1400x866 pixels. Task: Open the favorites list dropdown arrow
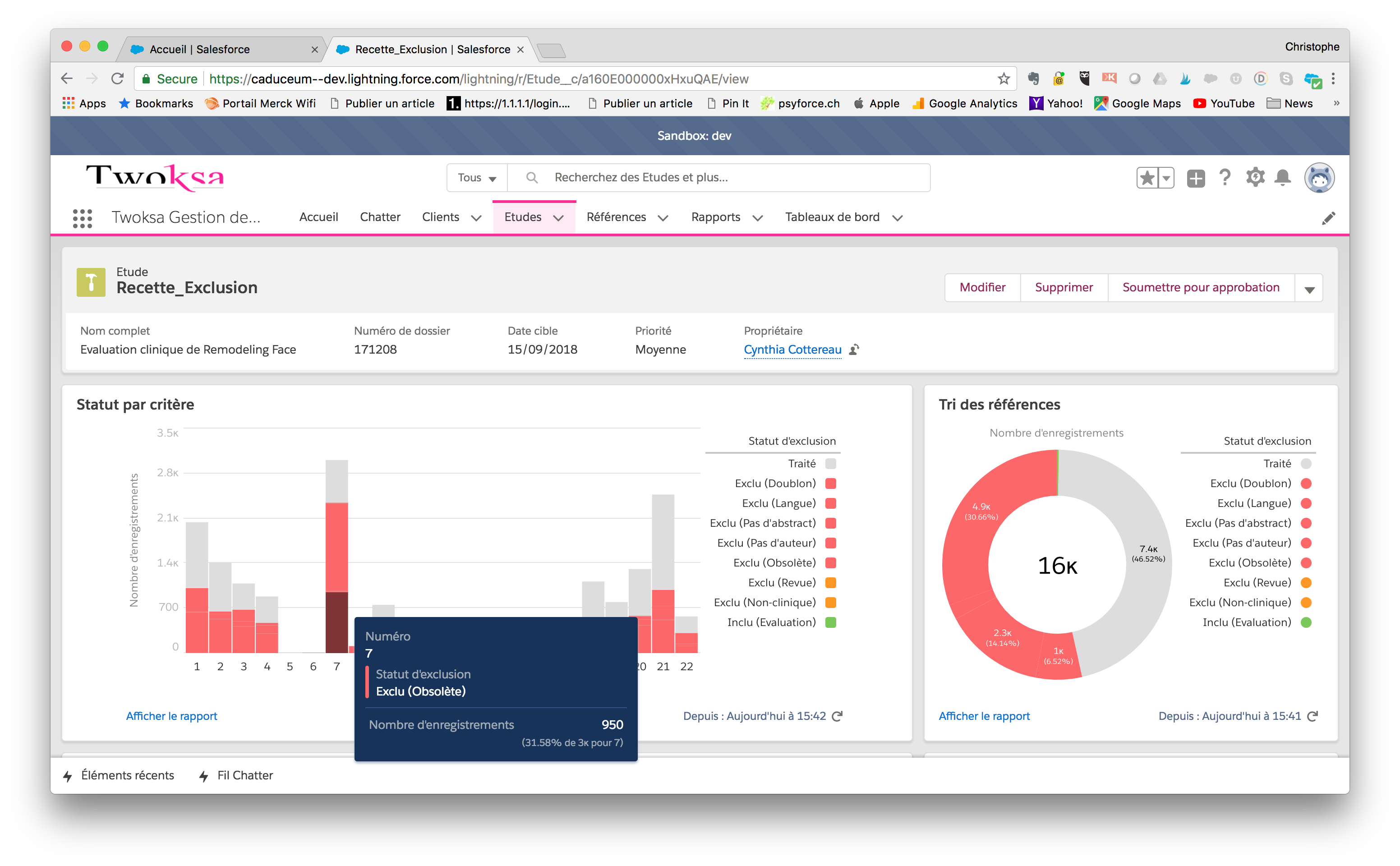tap(1166, 178)
